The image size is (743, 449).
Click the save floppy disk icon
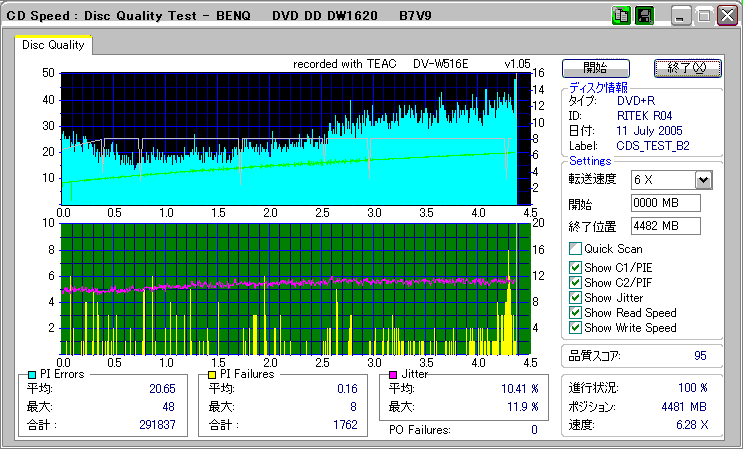click(x=645, y=15)
